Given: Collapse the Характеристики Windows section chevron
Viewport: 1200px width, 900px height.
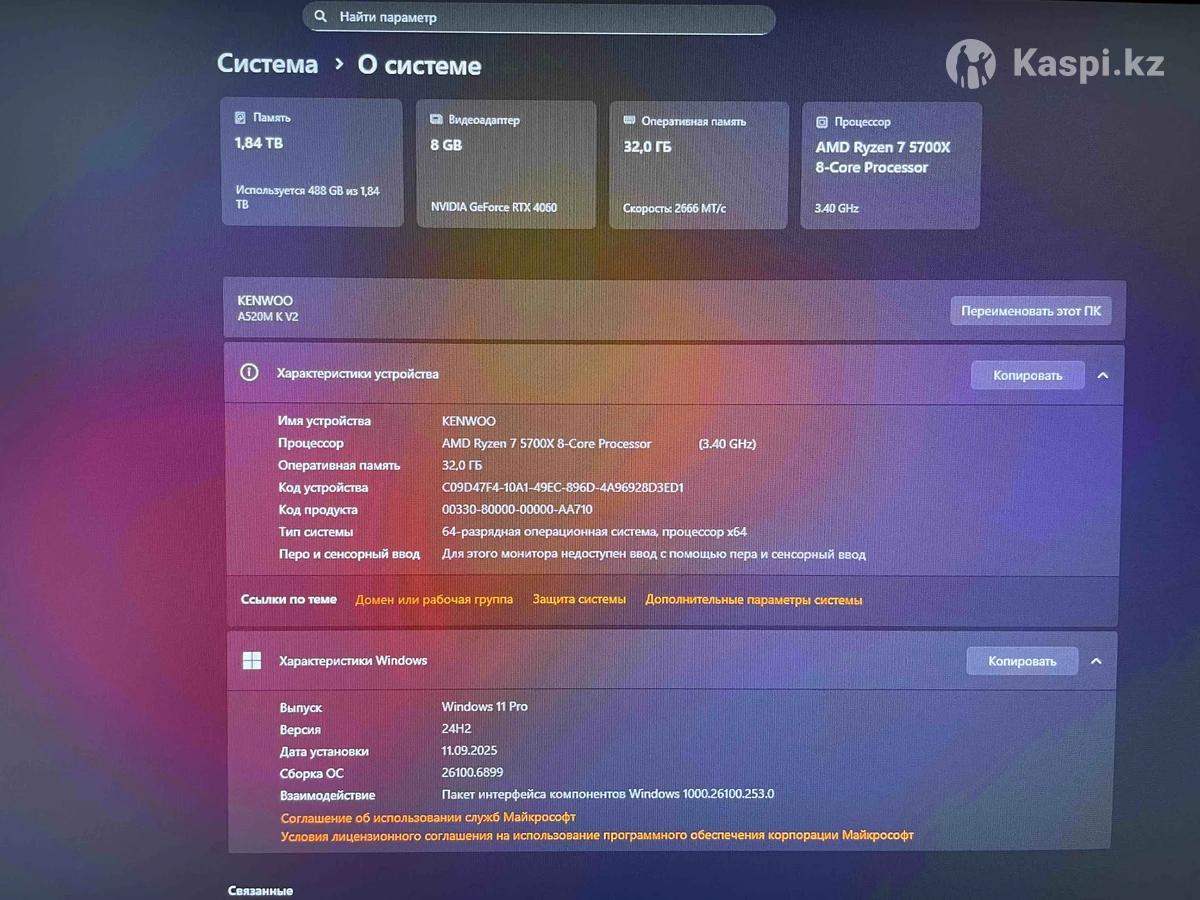Looking at the screenshot, I should coord(1096,661).
